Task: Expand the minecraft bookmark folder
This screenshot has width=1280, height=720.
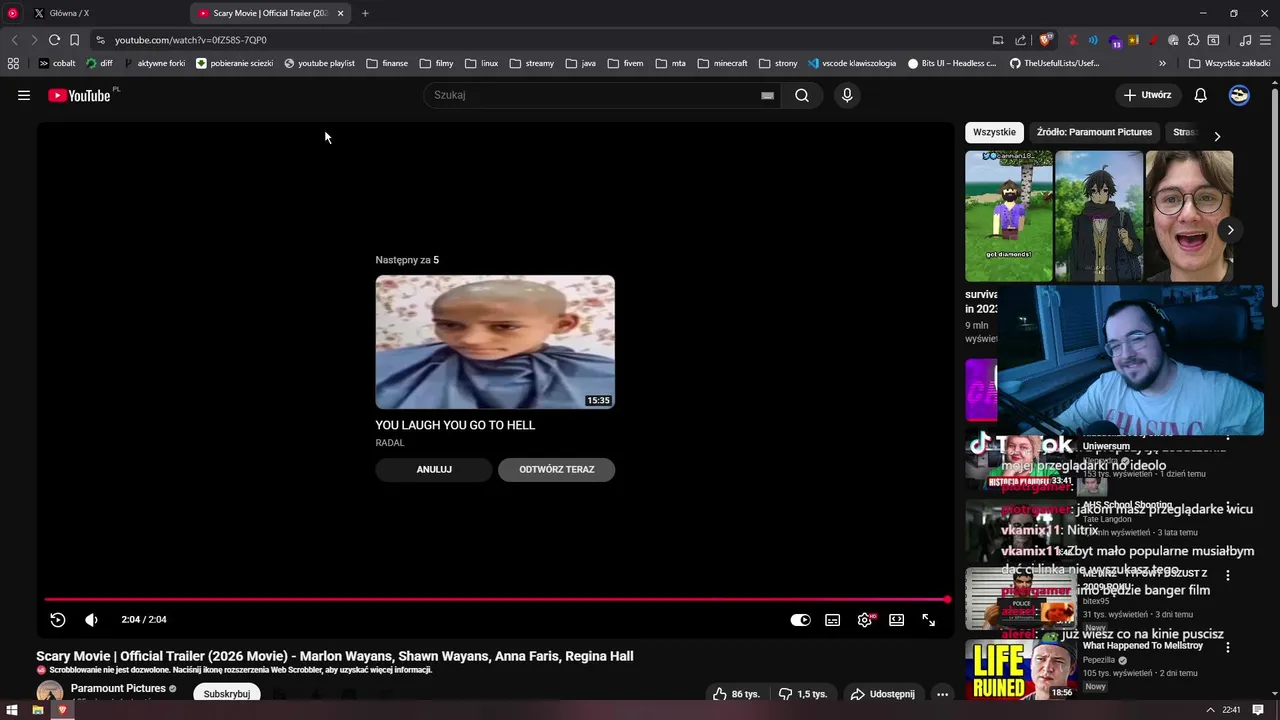Action: (722, 63)
